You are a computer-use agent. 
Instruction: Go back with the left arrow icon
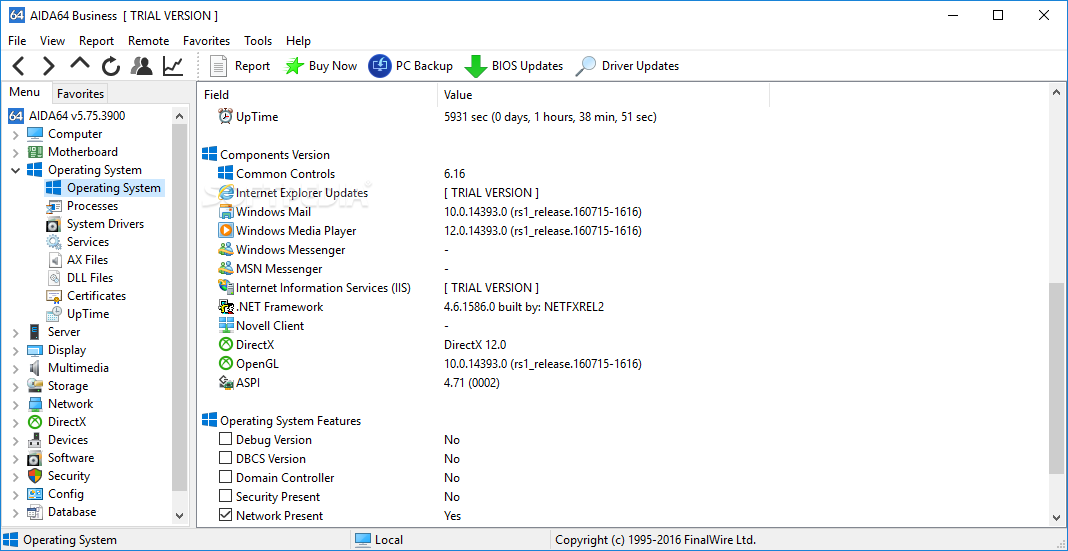click(19, 66)
